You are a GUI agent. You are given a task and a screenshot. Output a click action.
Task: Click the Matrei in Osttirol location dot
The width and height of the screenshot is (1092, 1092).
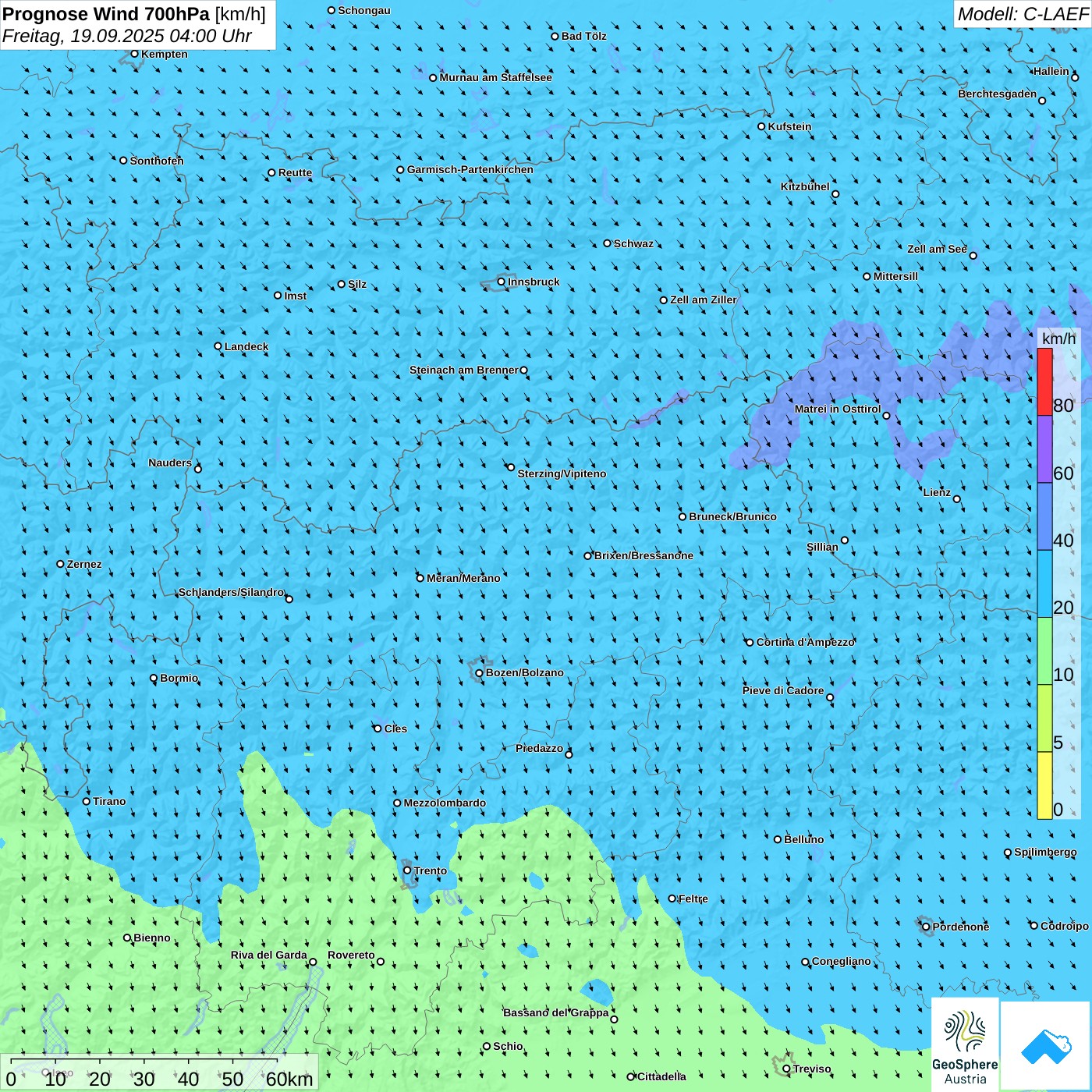click(x=886, y=416)
